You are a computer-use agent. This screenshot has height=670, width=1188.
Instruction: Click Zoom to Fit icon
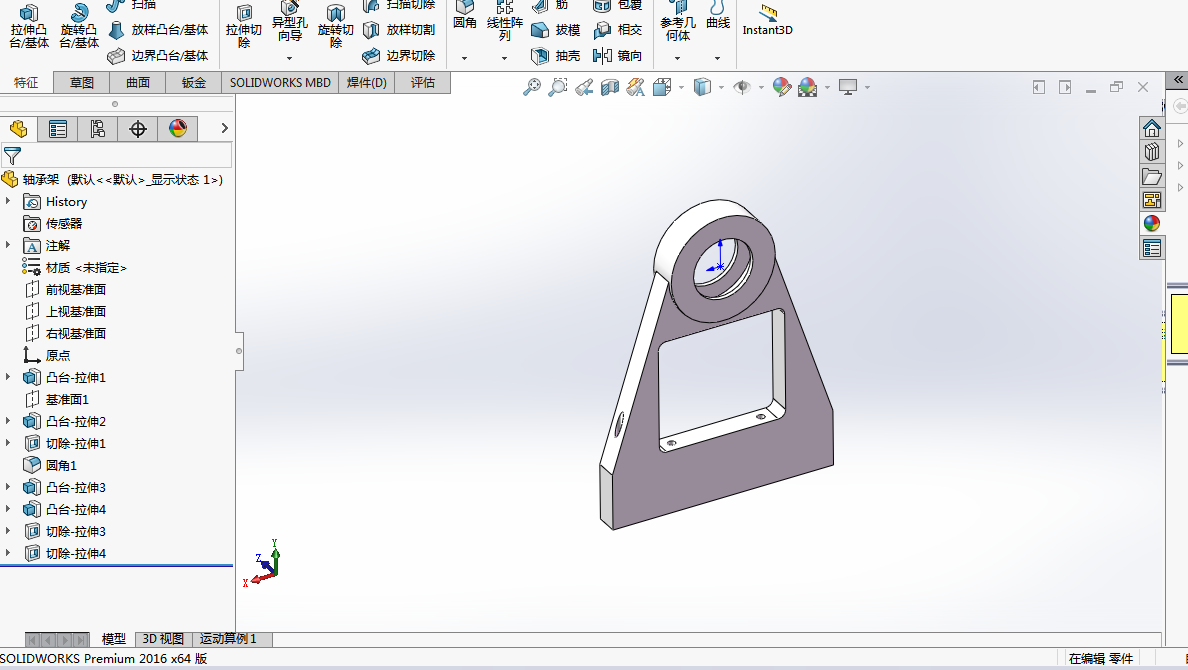coord(532,87)
